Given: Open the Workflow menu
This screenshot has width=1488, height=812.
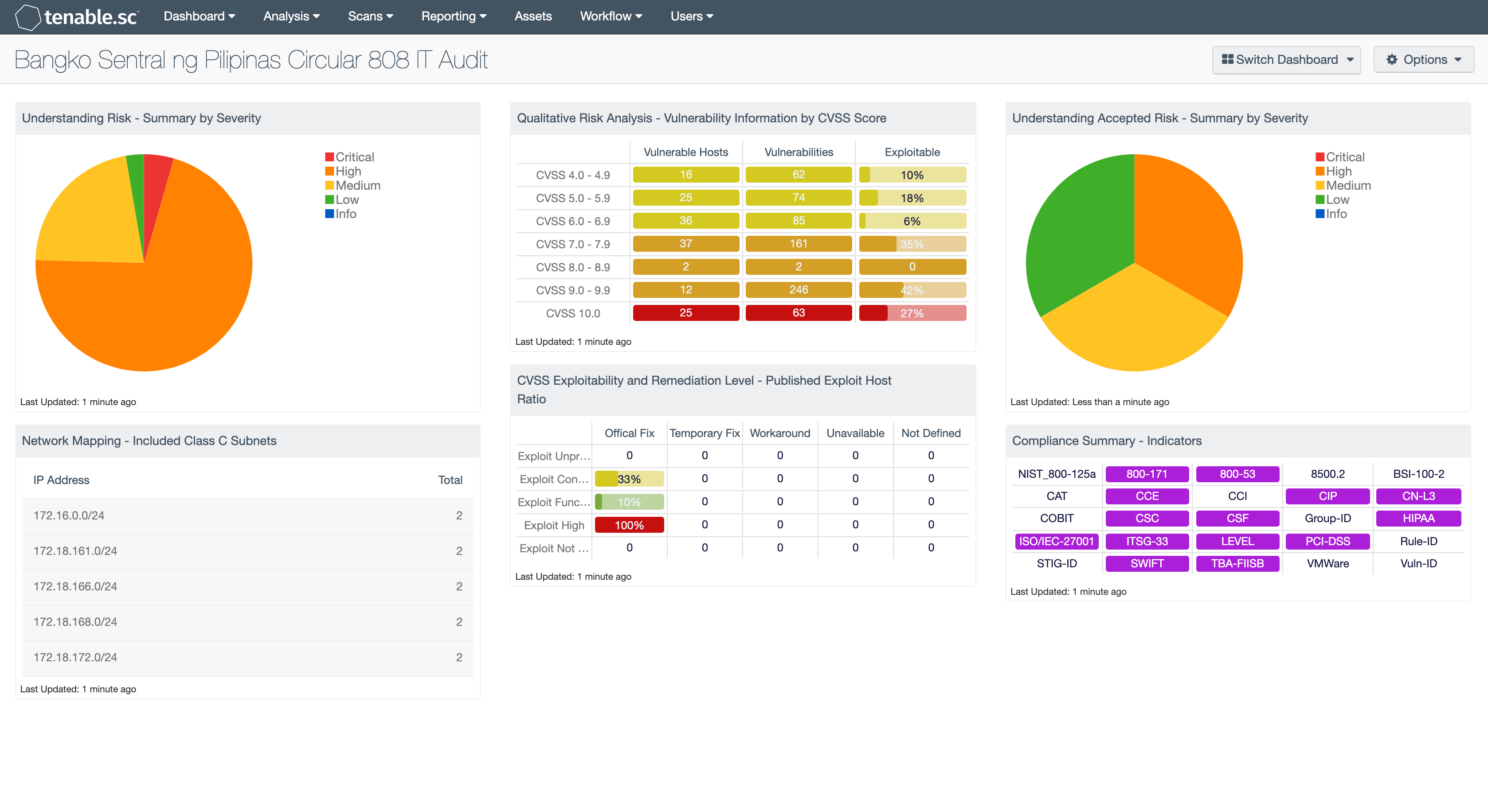Looking at the screenshot, I should point(611,16).
